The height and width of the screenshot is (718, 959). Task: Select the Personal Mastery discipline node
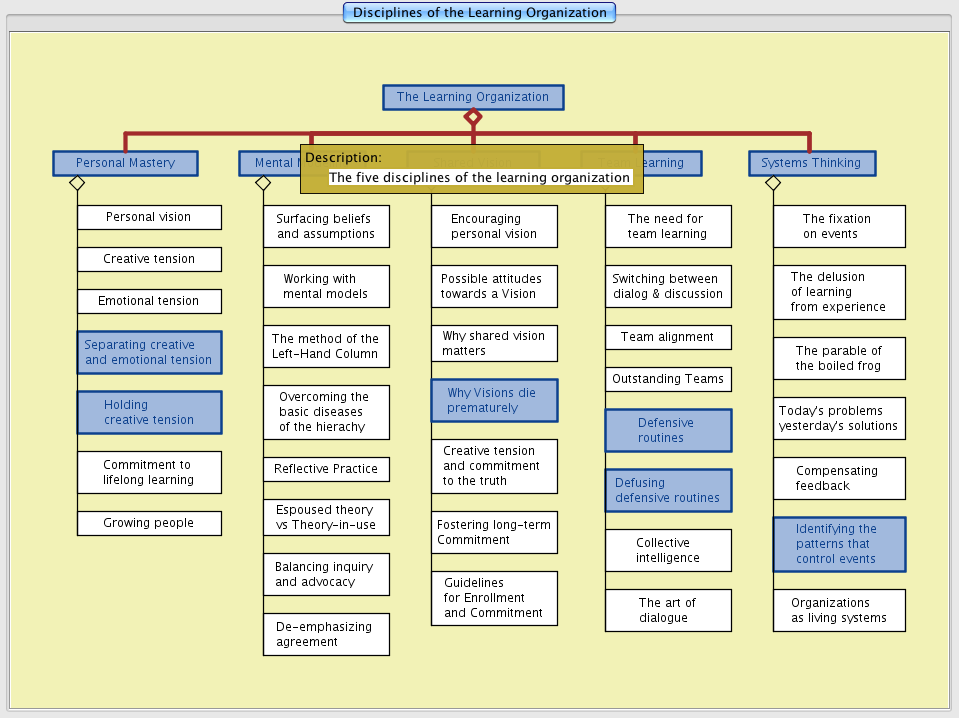pos(125,163)
